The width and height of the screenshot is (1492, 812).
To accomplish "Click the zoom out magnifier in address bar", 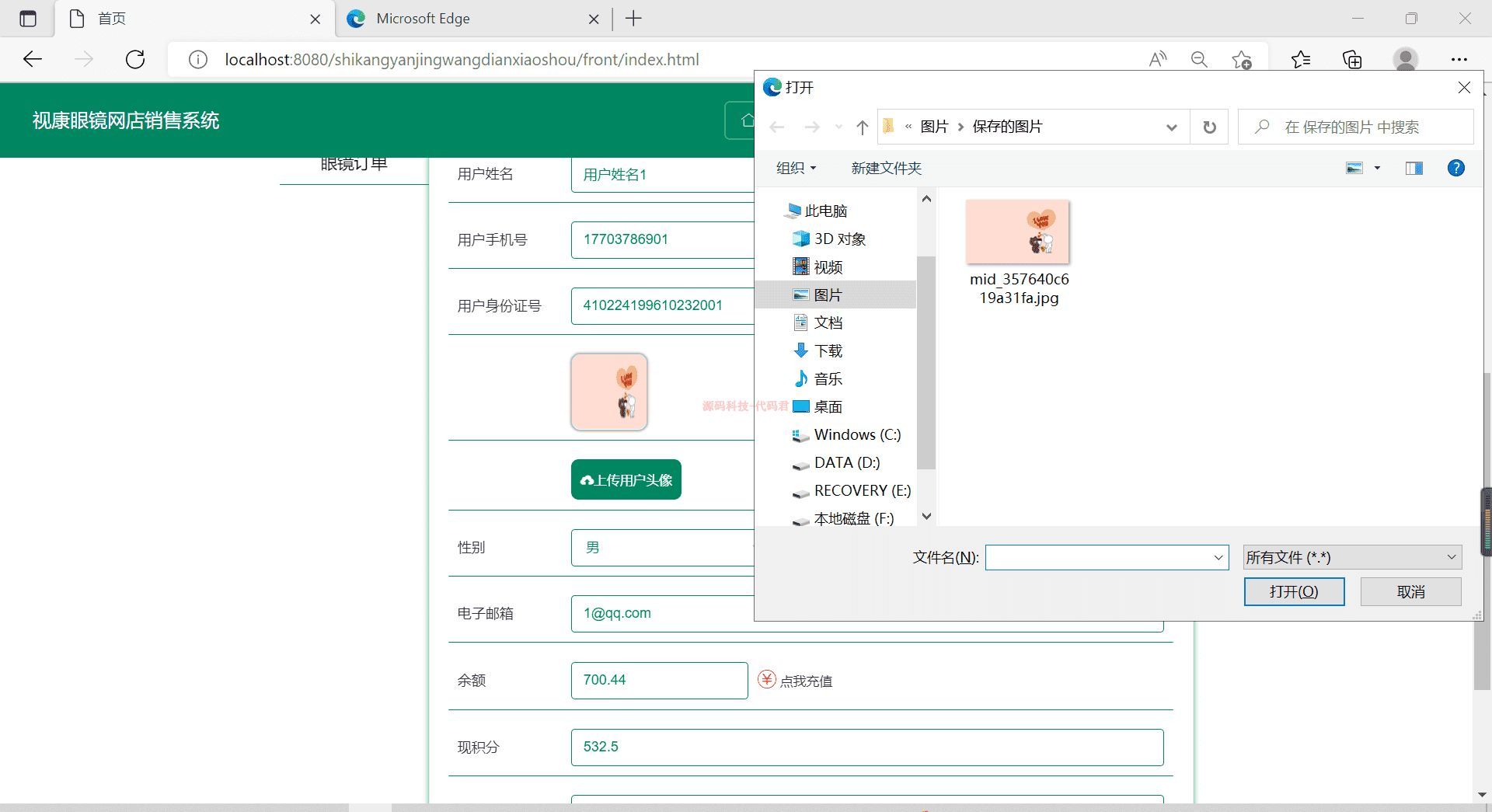I will [1199, 60].
